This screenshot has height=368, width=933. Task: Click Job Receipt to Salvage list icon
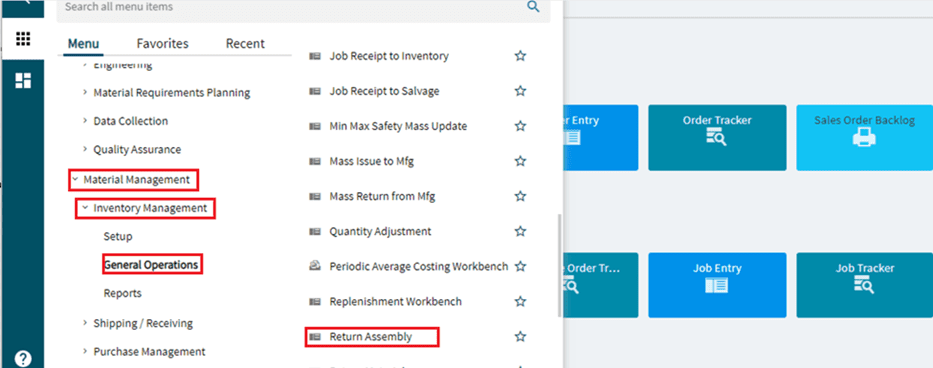coord(315,92)
